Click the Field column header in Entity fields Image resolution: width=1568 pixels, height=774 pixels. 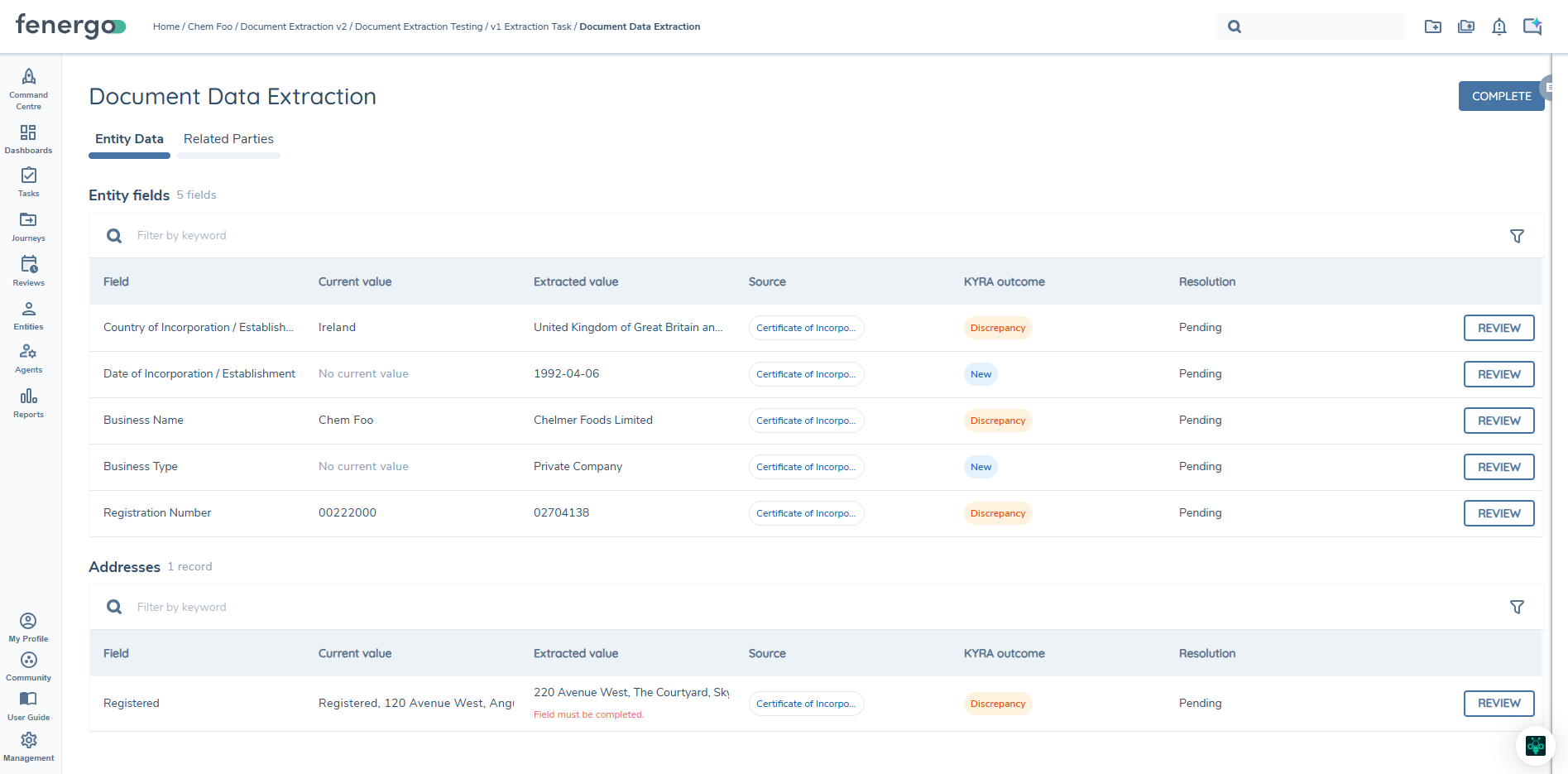[x=116, y=281]
